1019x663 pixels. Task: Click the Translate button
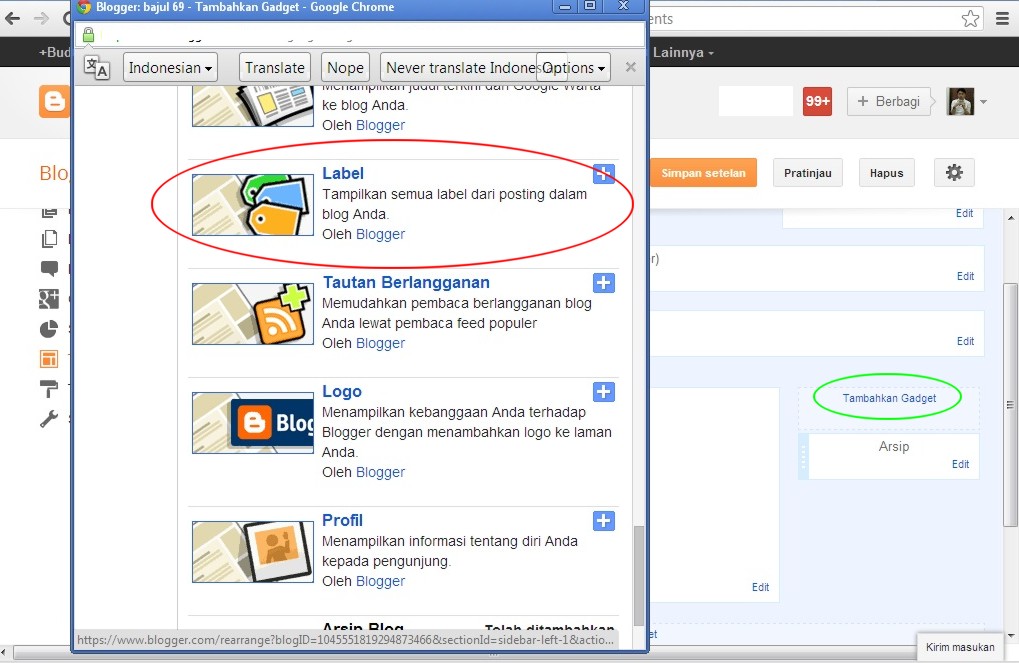tap(275, 68)
